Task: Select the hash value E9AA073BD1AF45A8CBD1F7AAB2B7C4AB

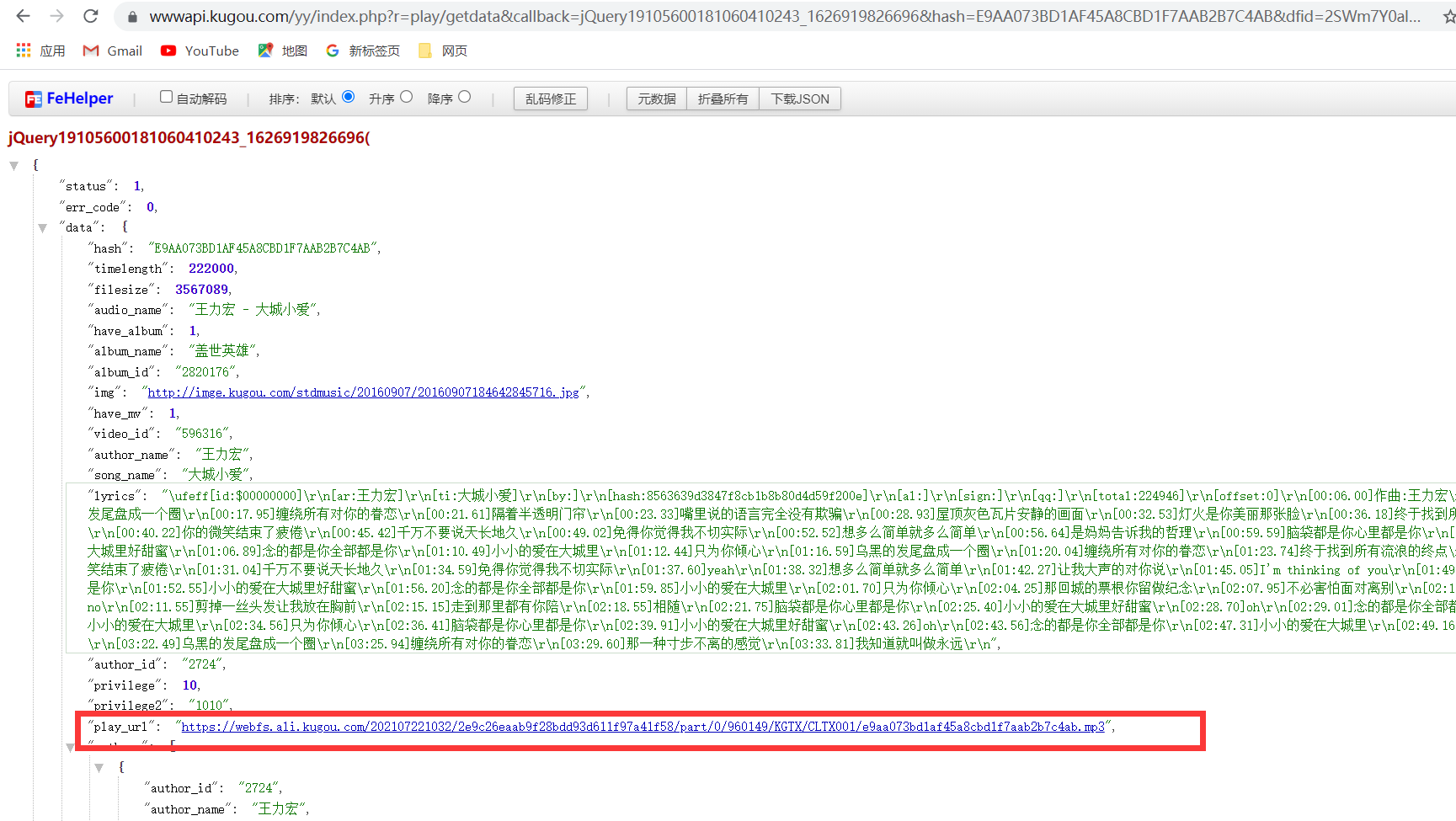Action: point(262,248)
